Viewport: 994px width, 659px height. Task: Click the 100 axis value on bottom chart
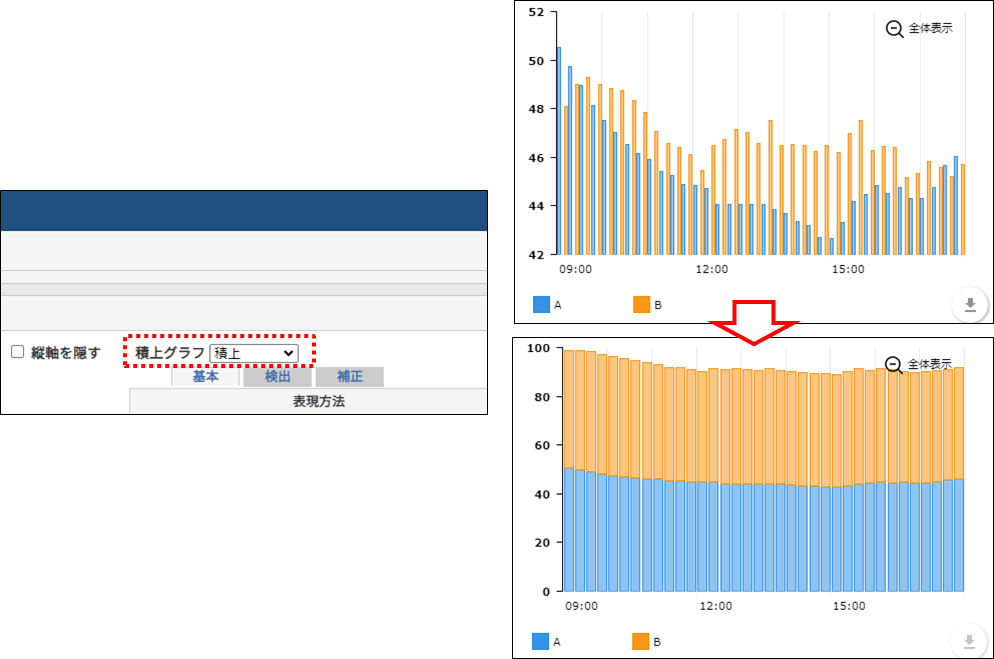[539, 348]
